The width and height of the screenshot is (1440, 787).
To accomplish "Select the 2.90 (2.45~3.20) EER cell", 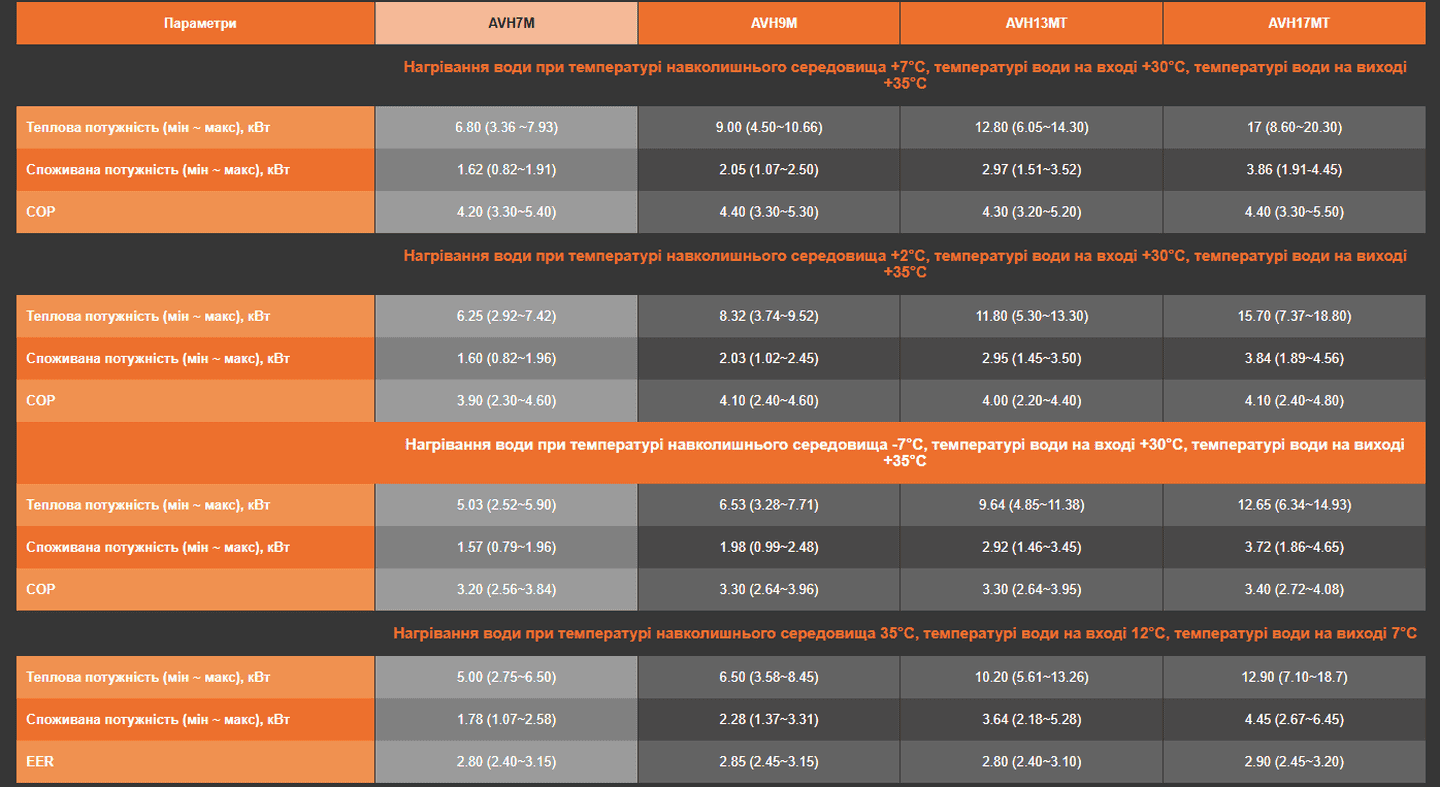I will point(1294,761).
